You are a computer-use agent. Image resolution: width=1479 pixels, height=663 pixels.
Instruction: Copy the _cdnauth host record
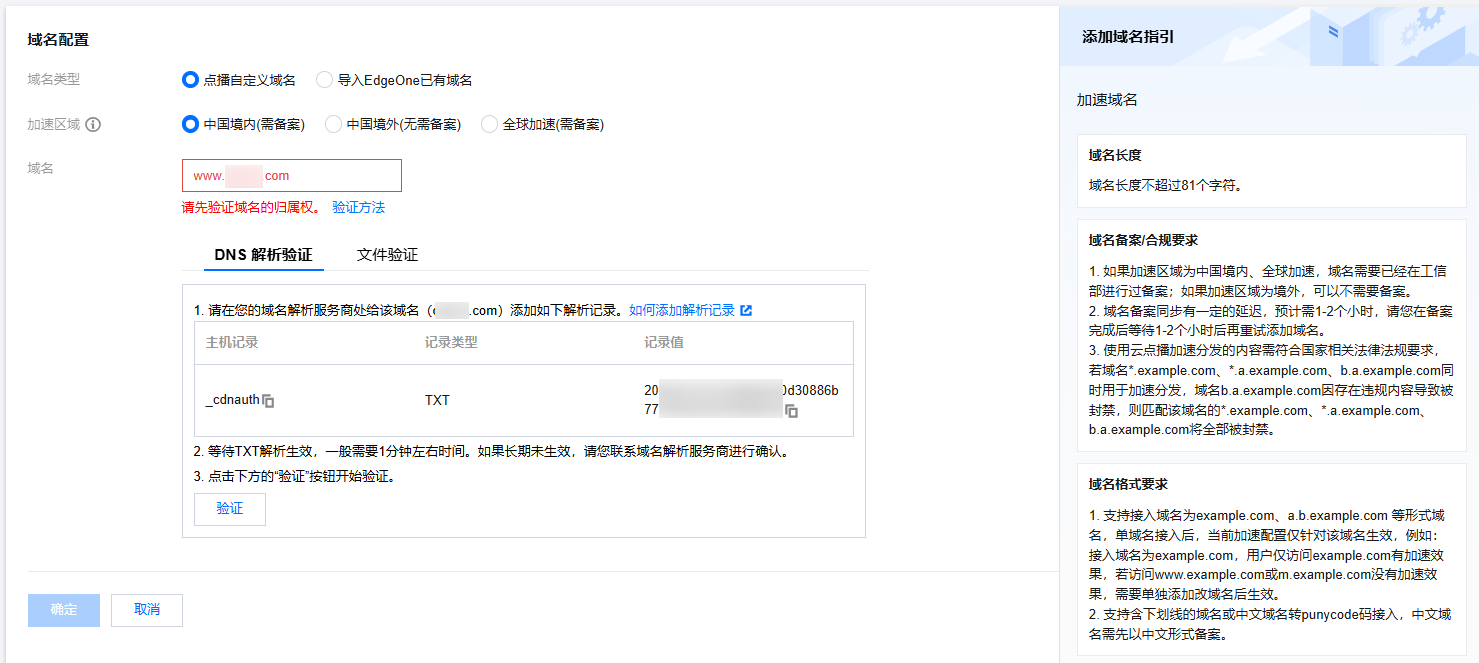[x=268, y=401]
